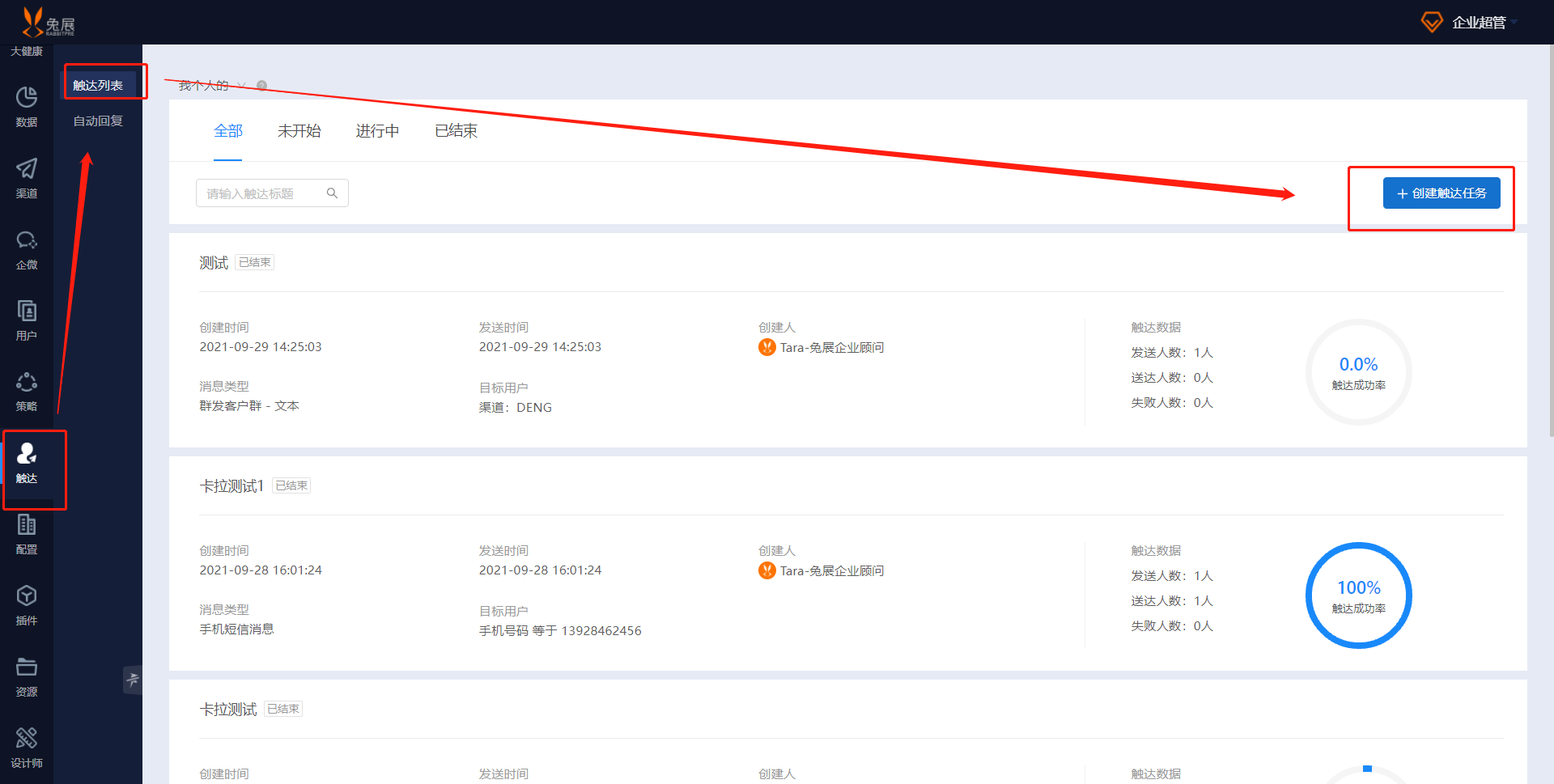Open the 数据 data section
This screenshot has width=1554, height=784.
coord(27,107)
